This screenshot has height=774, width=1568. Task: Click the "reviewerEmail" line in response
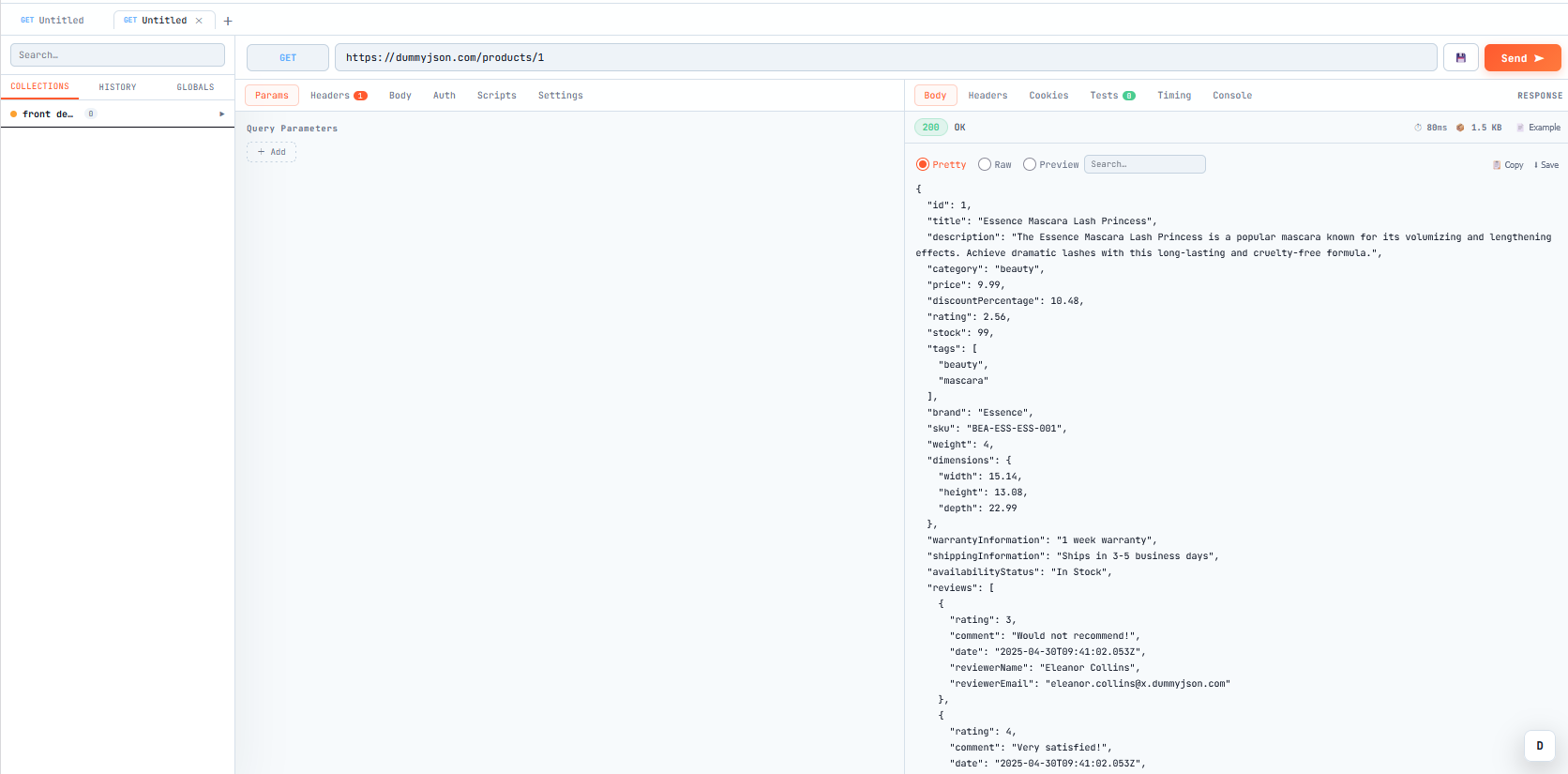(x=1090, y=684)
